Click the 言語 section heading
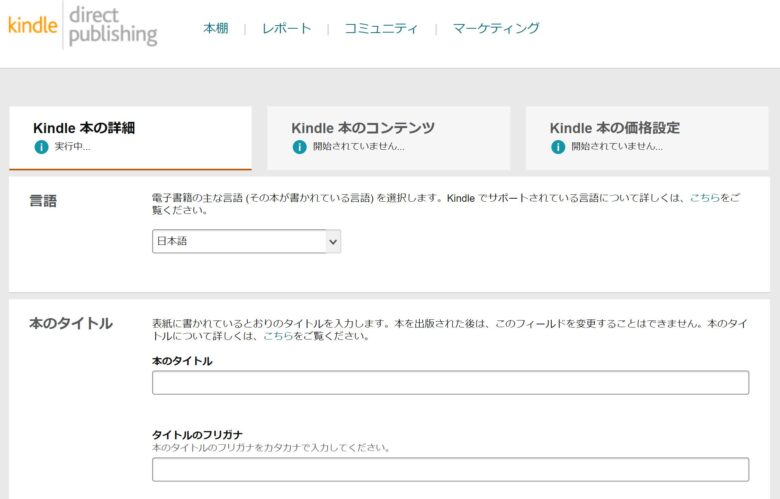This screenshot has width=780, height=499. (43, 200)
